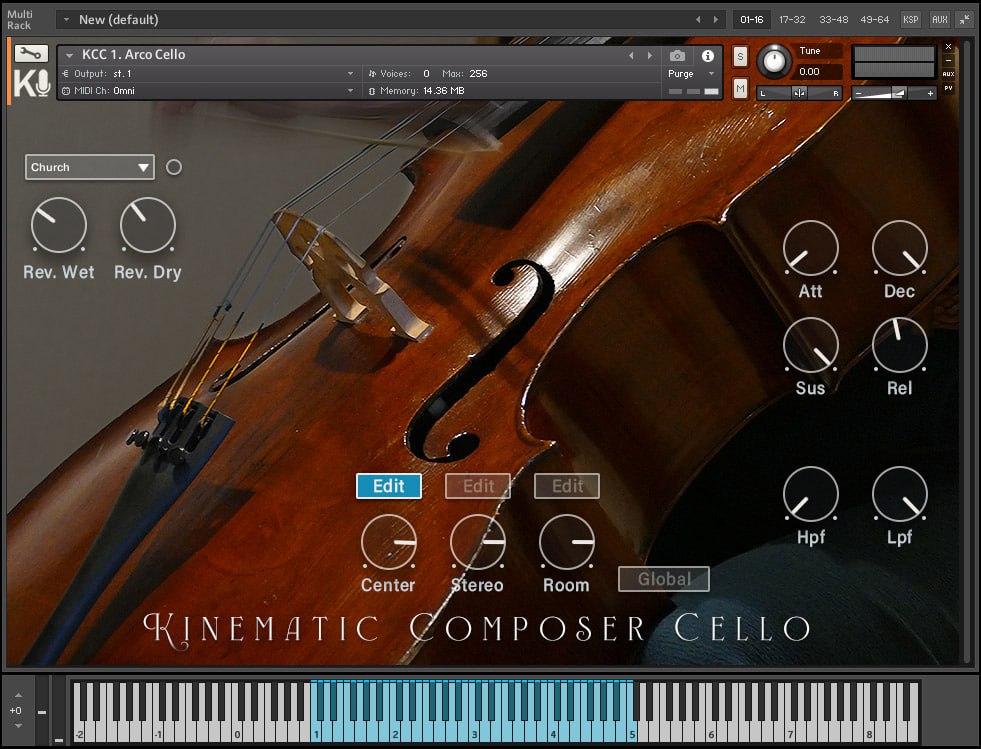Toggle the Edit button above Room
The image size is (981, 749).
(x=567, y=486)
